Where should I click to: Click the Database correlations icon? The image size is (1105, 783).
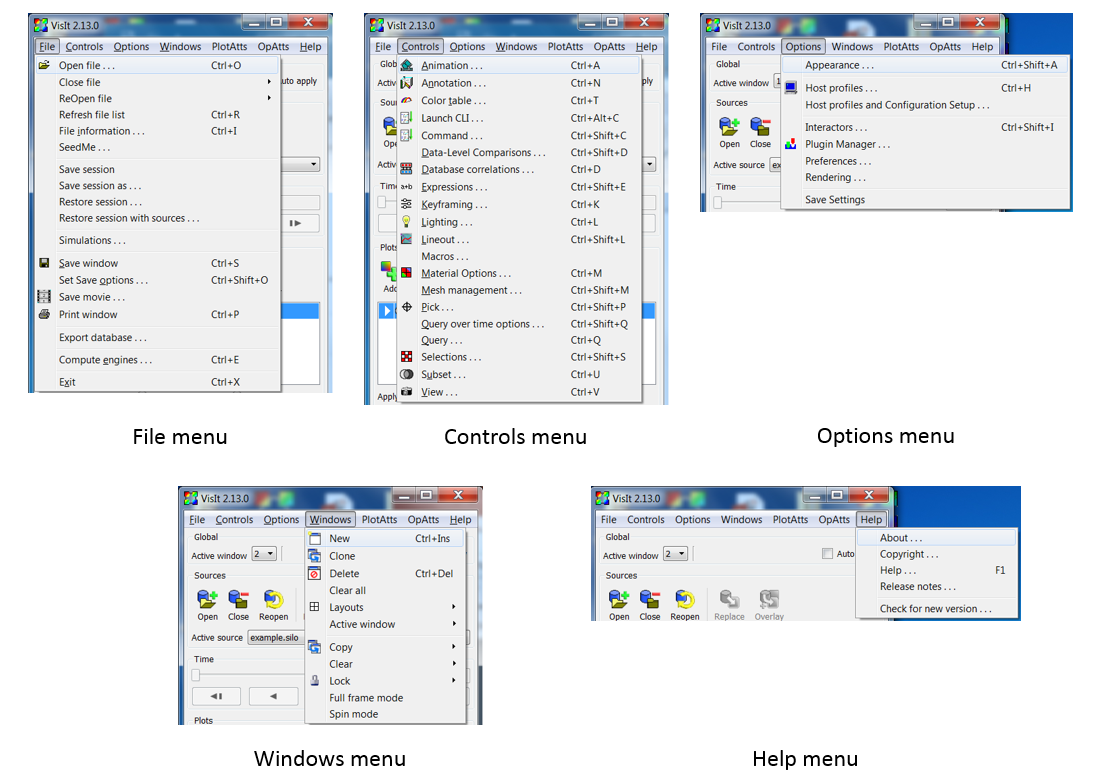[x=407, y=169]
